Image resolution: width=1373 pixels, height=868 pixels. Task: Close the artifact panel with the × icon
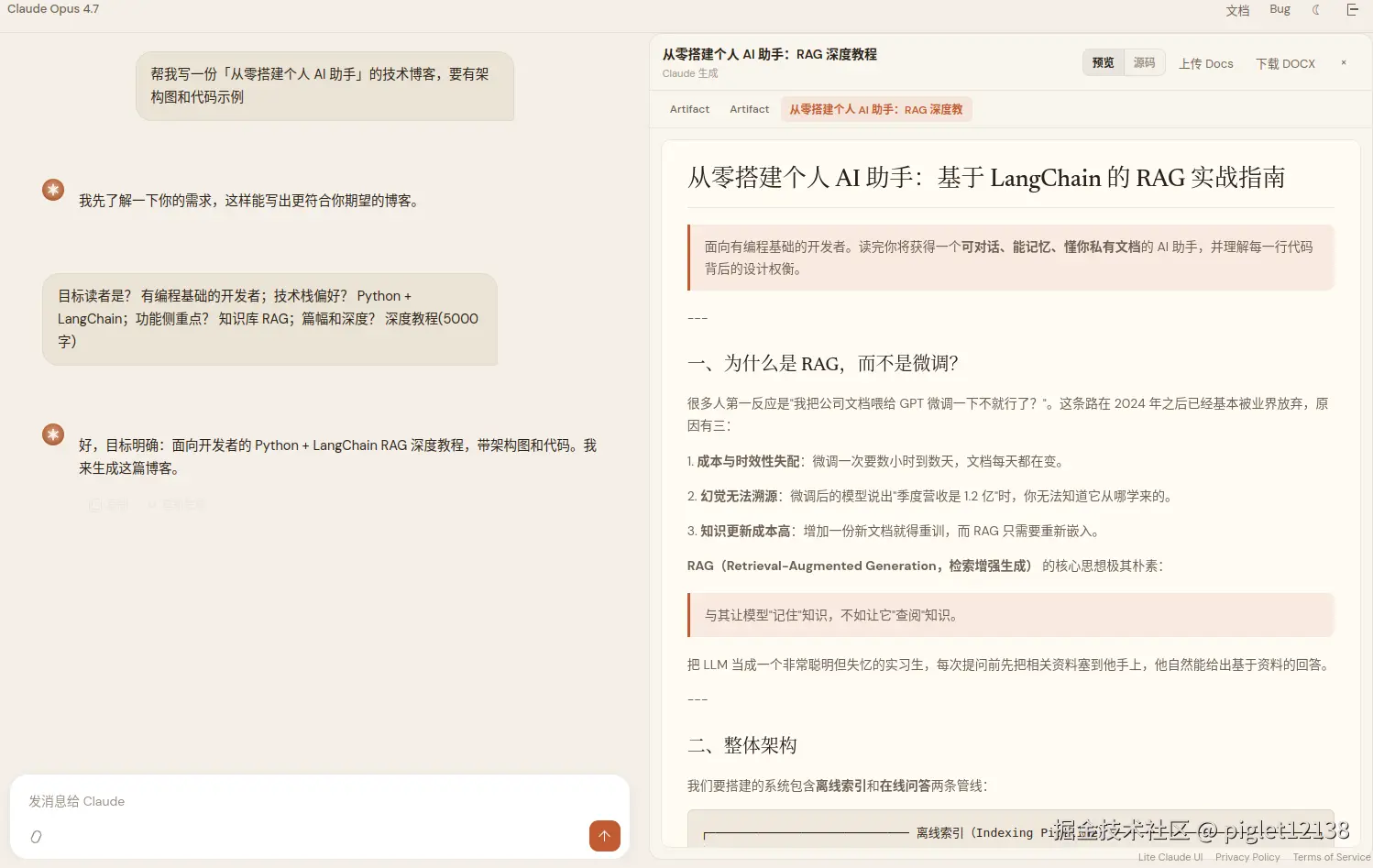tap(1344, 63)
